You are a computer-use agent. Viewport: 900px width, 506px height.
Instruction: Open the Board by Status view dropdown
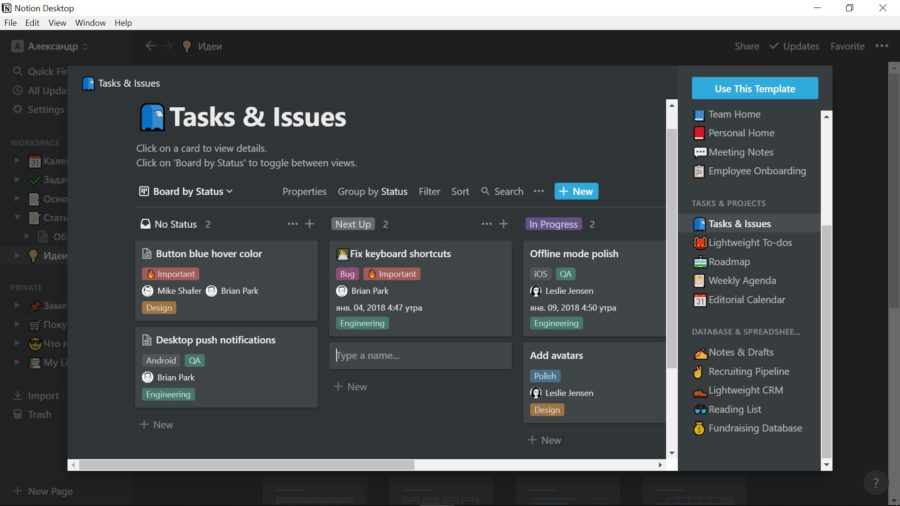tap(186, 192)
